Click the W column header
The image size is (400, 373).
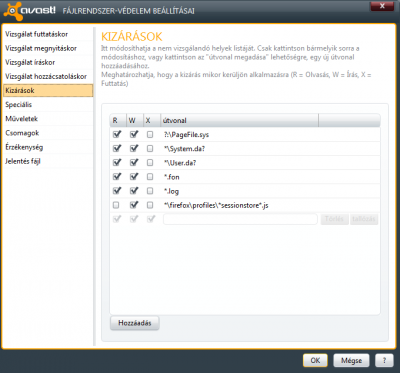tap(135, 120)
